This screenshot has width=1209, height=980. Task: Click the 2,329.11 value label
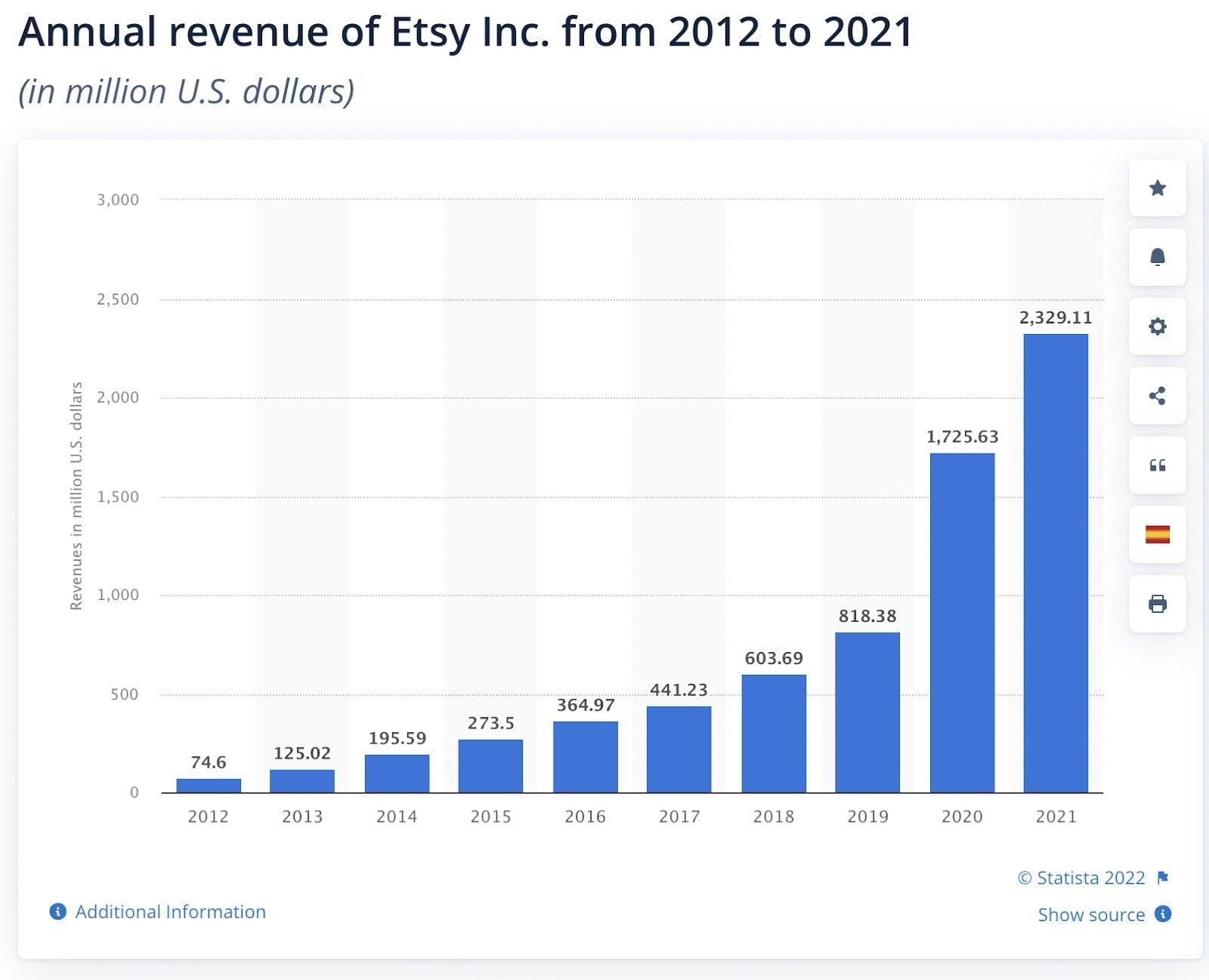tap(1056, 317)
